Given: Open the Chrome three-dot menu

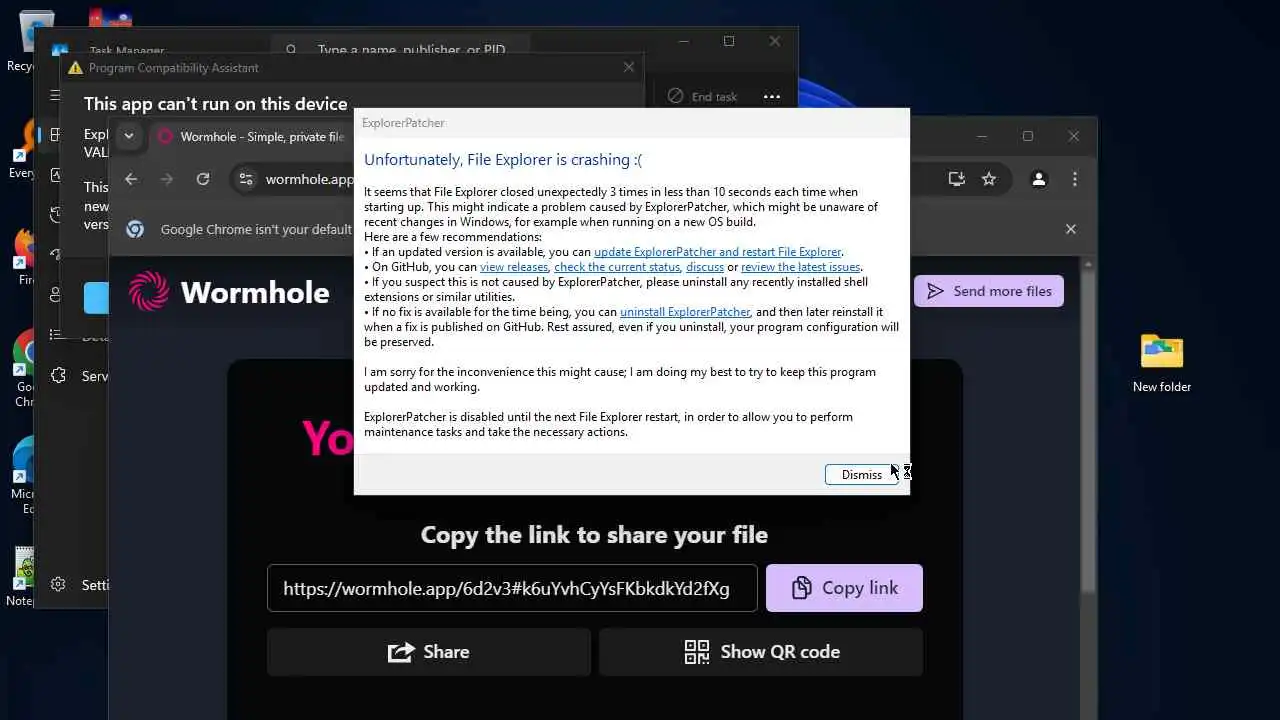Looking at the screenshot, I should [1075, 179].
